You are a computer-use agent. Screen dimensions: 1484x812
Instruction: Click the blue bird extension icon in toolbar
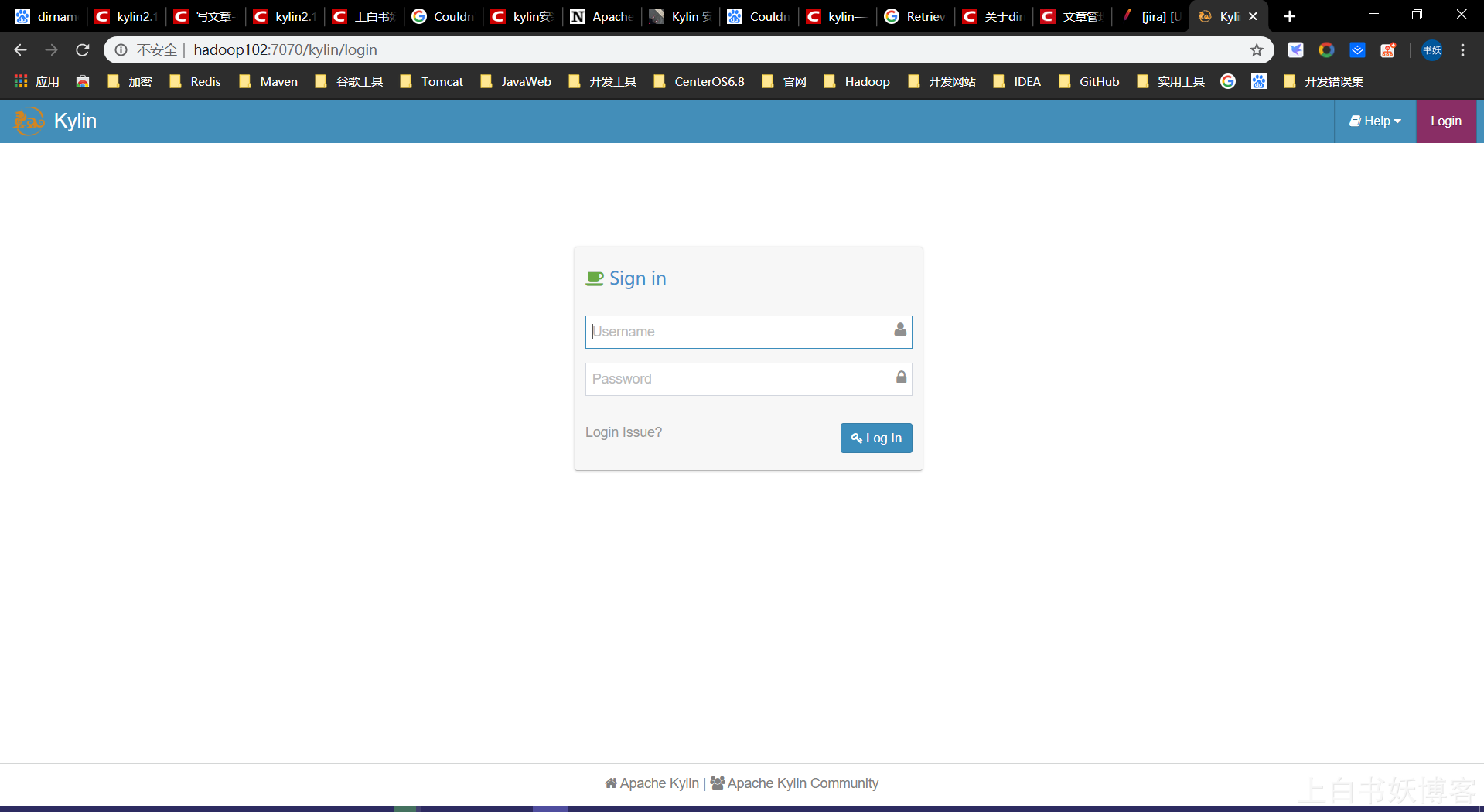coord(1295,50)
